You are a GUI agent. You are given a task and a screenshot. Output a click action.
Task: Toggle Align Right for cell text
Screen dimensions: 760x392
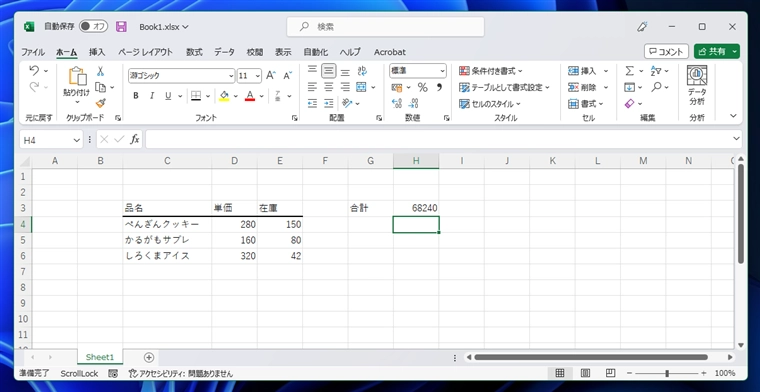pyautogui.click(x=345, y=87)
